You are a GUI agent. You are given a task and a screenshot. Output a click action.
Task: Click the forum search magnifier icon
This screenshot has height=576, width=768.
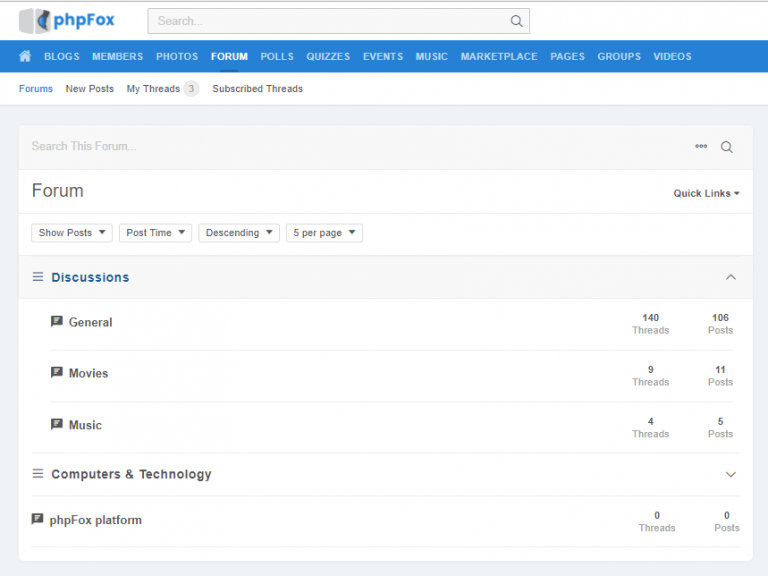(727, 147)
